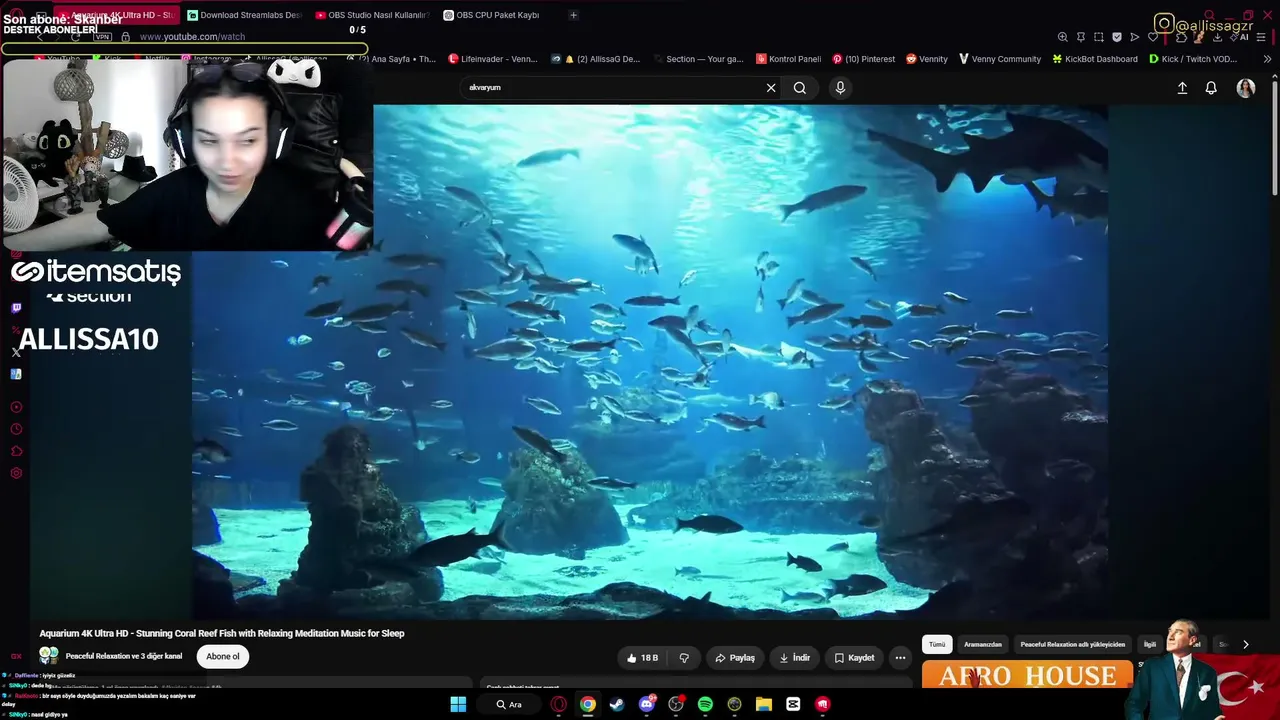Open (10) Pinterest bookmark
Screen dimensions: 1280x720
click(864, 59)
